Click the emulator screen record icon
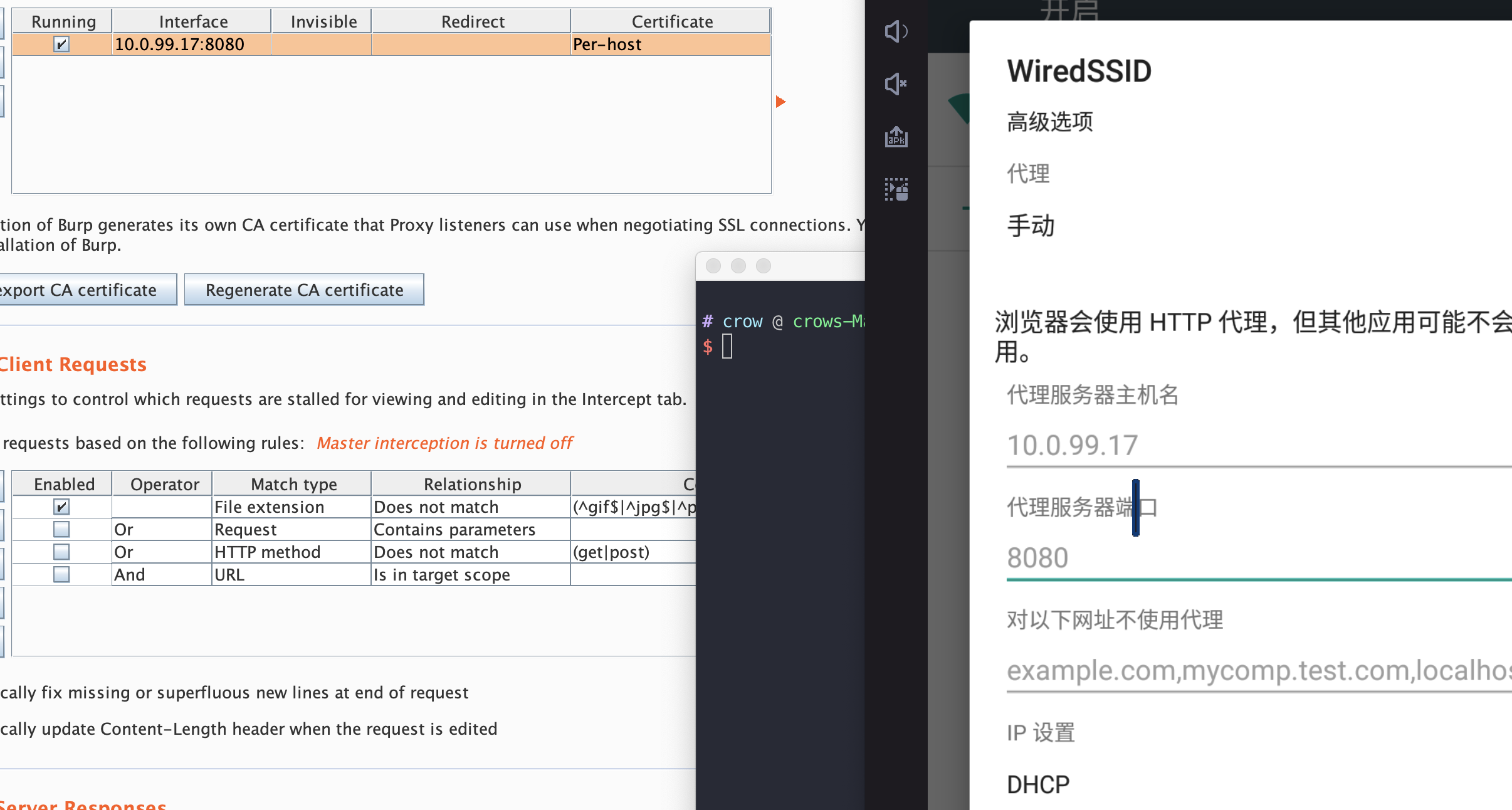The height and width of the screenshot is (810, 1512). (x=896, y=189)
